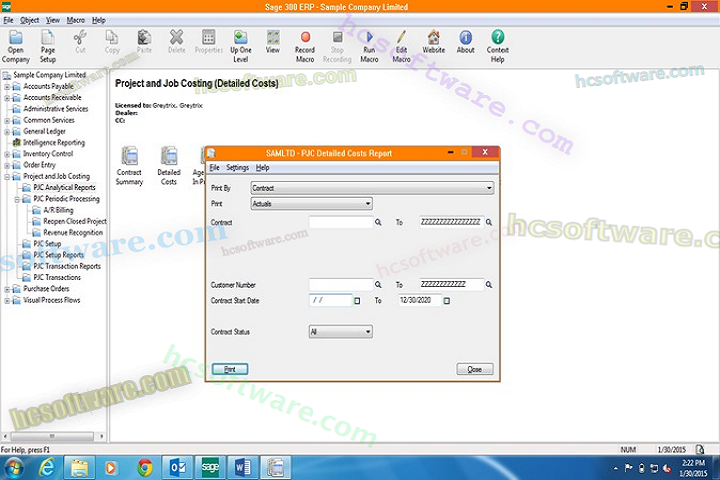This screenshot has width=720, height=480.
Task: Select A/R Billing in tree
Action: click(58, 210)
